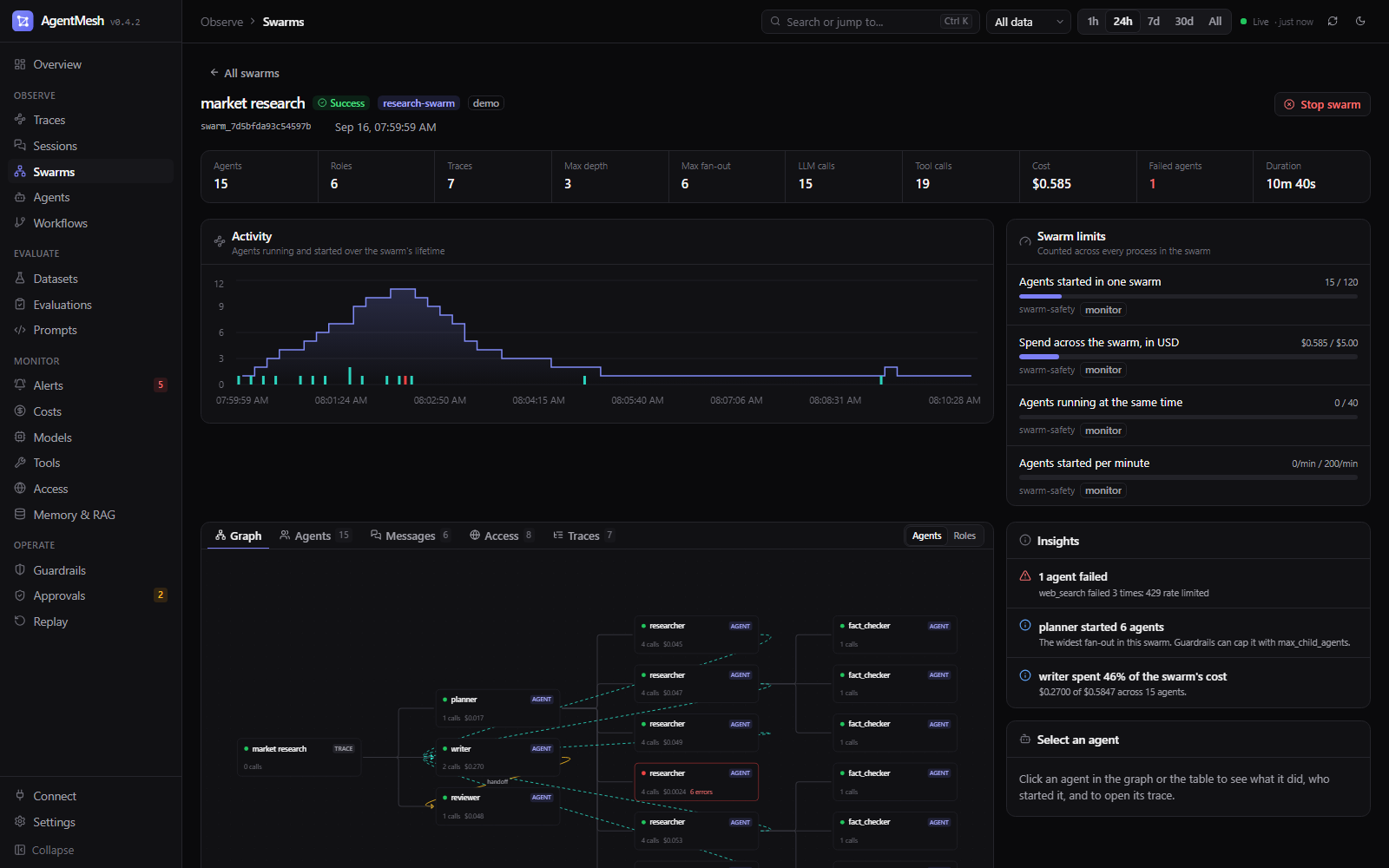Open Guardrails shield icon
The height and width of the screenshot is (868, 1389).
20,570
